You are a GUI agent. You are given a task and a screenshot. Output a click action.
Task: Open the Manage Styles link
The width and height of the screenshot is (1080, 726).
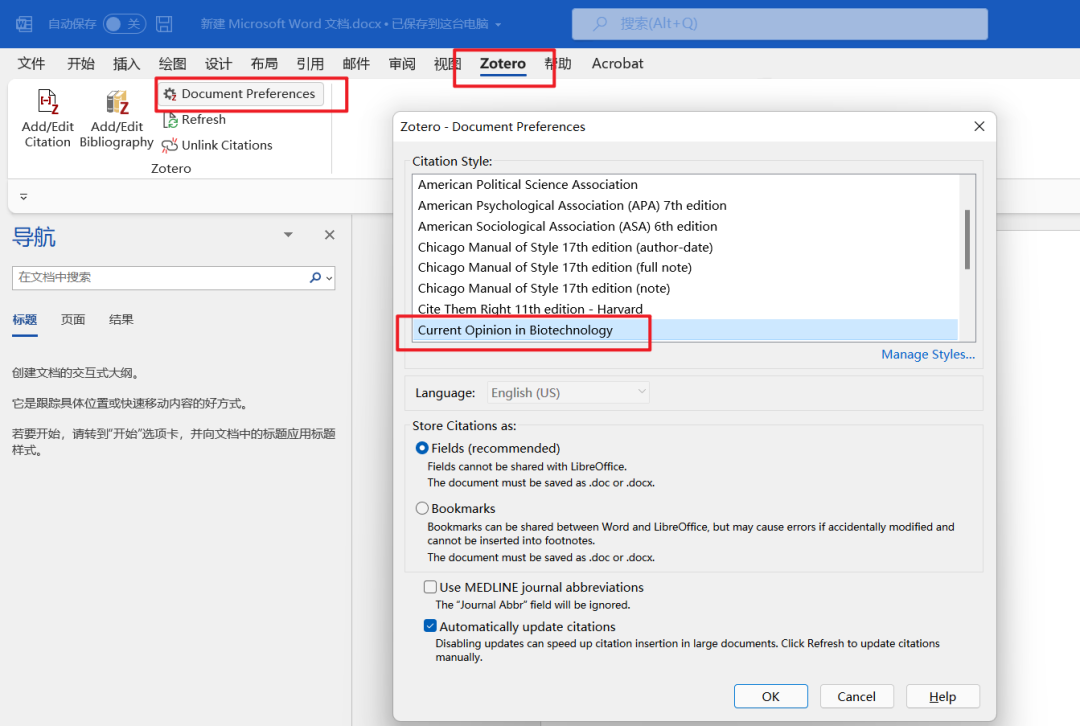tap(928, 355)
